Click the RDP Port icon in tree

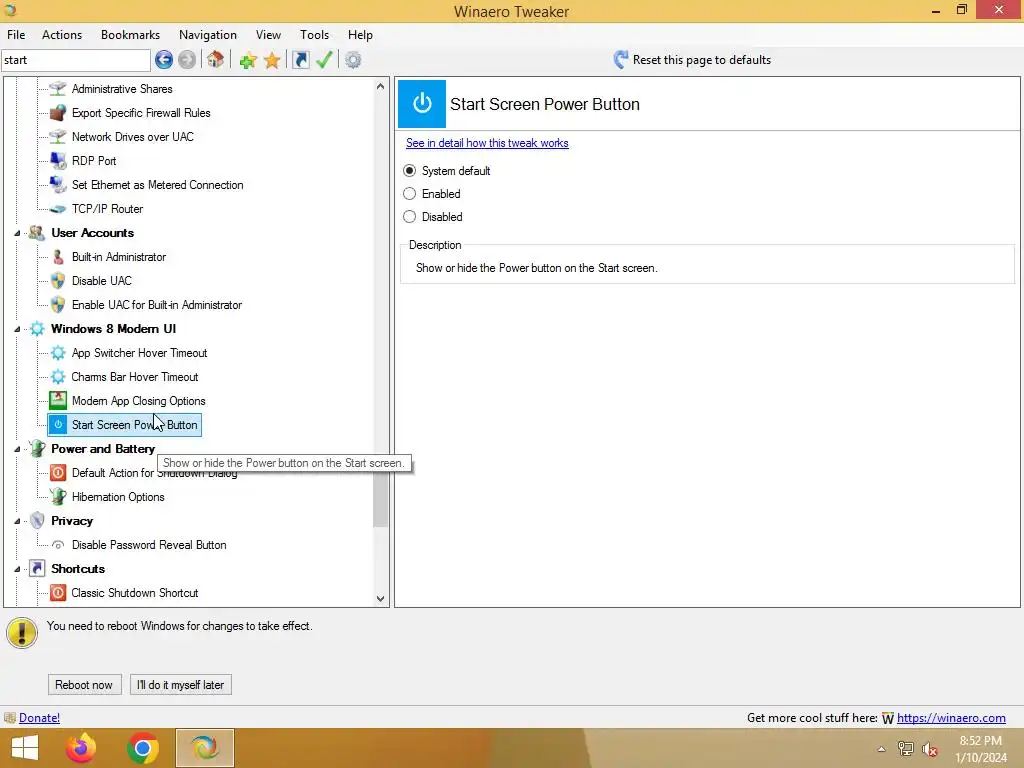(x=58, y=161)
